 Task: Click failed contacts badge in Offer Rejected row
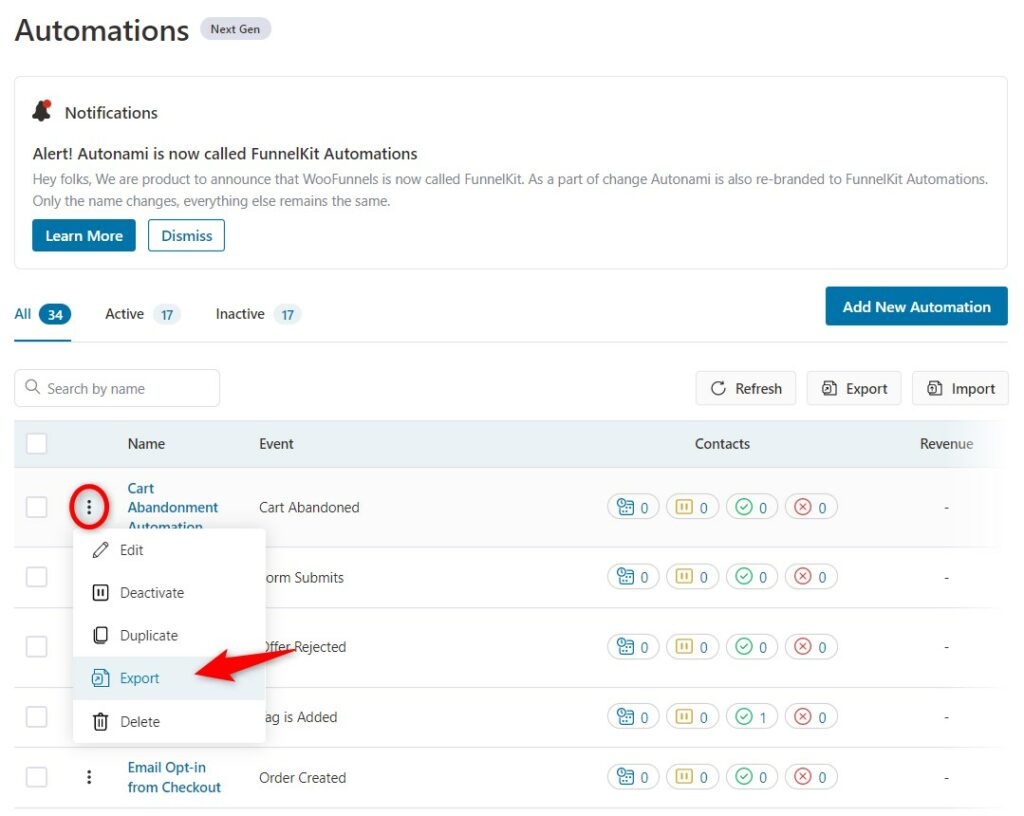pos(811,647)
